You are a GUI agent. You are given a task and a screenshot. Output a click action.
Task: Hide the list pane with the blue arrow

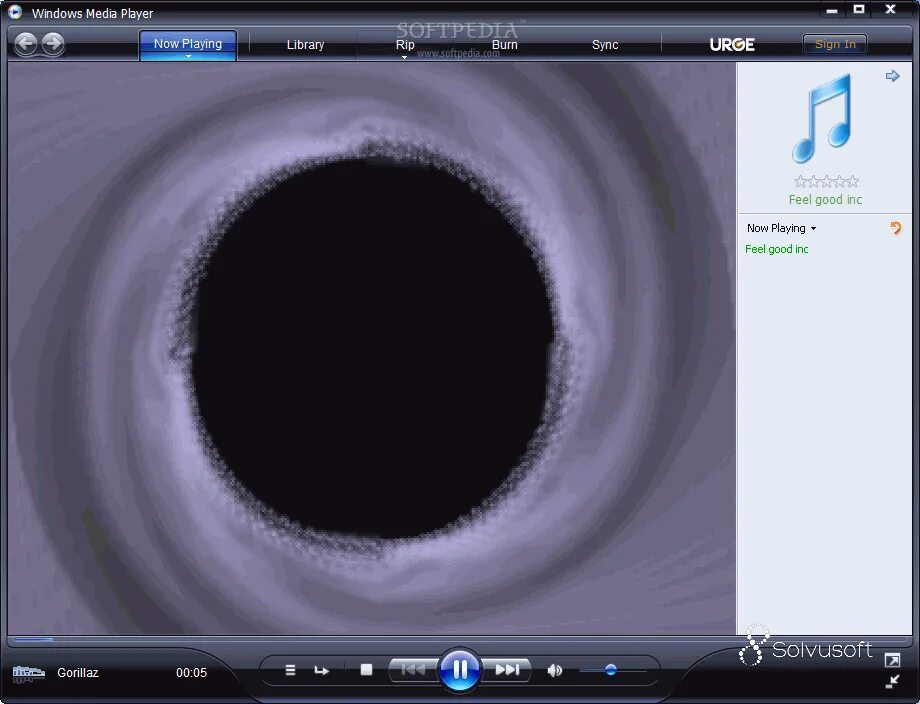(x=892, y=76)
